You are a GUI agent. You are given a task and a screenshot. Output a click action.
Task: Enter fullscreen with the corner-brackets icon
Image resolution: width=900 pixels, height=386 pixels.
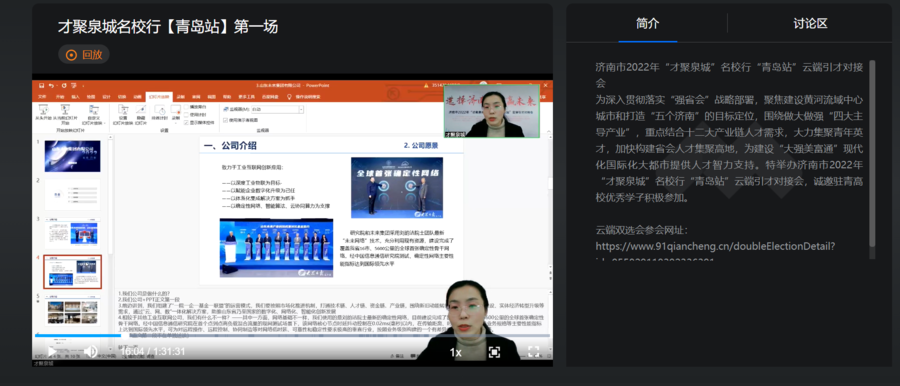point(533,352)
